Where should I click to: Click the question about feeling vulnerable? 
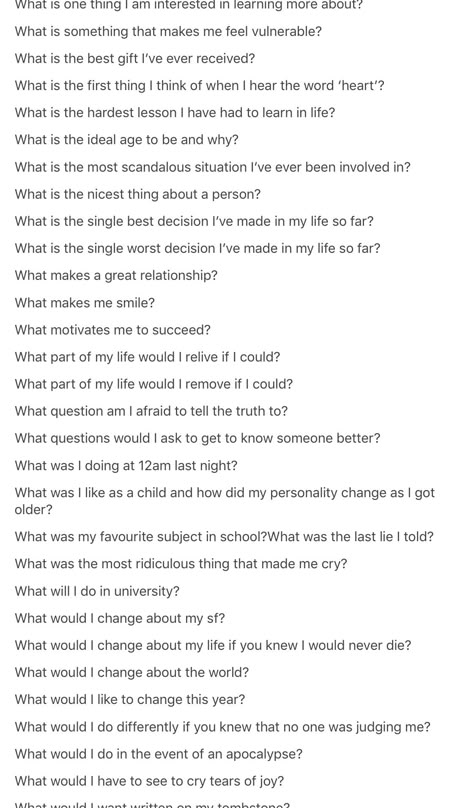168,31
